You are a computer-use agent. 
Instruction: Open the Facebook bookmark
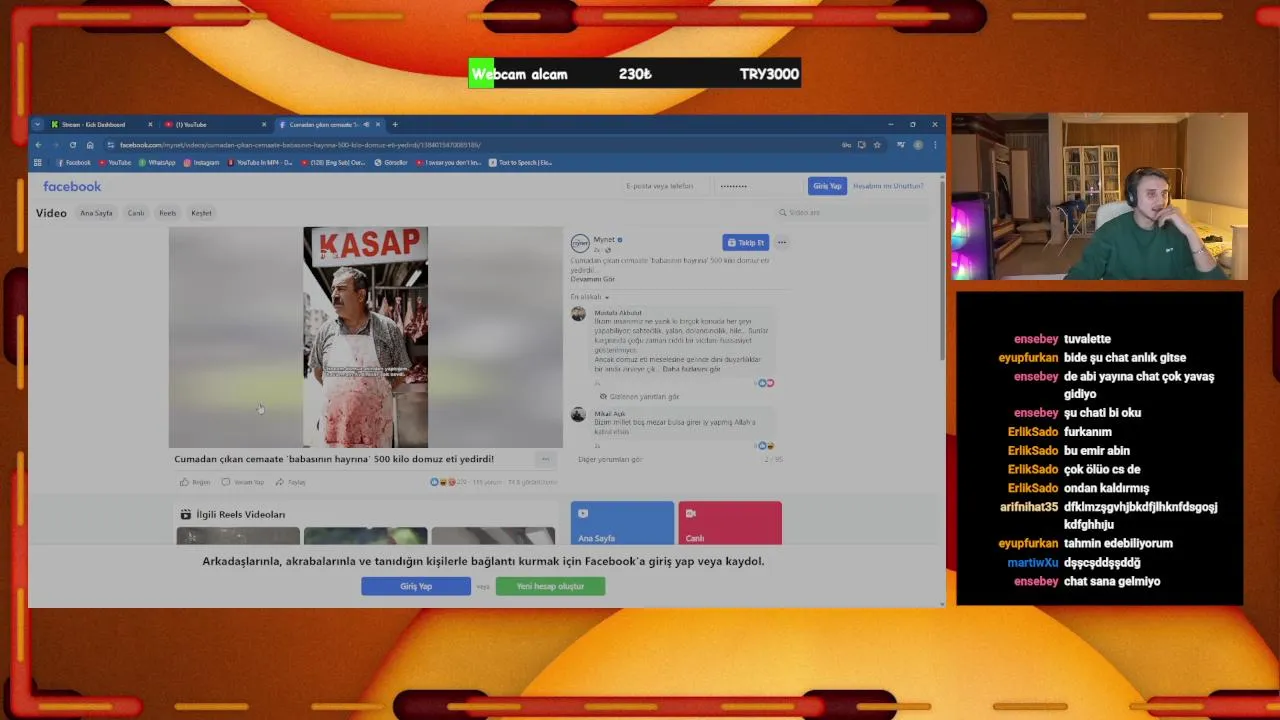73,162
